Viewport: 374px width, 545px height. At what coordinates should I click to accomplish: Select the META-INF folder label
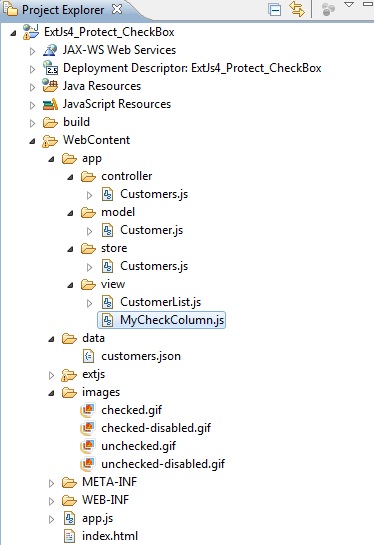coord(109,482)
